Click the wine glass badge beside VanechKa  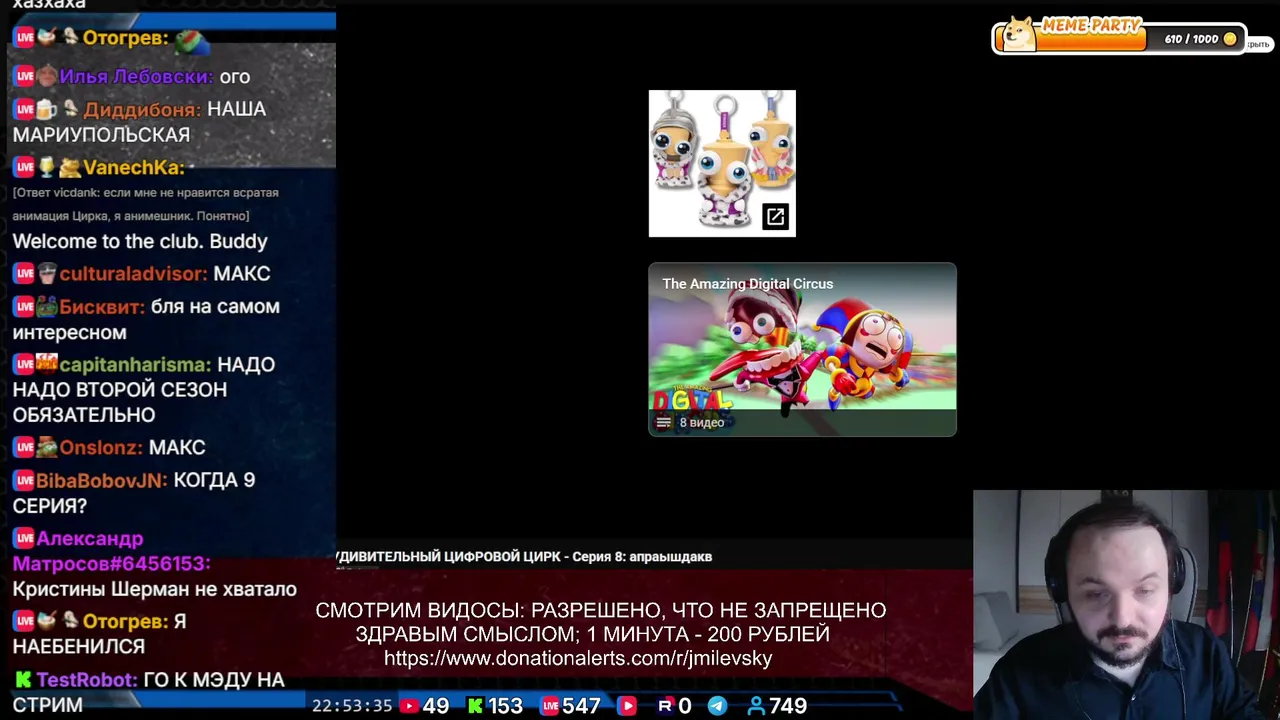pos(47,168)
